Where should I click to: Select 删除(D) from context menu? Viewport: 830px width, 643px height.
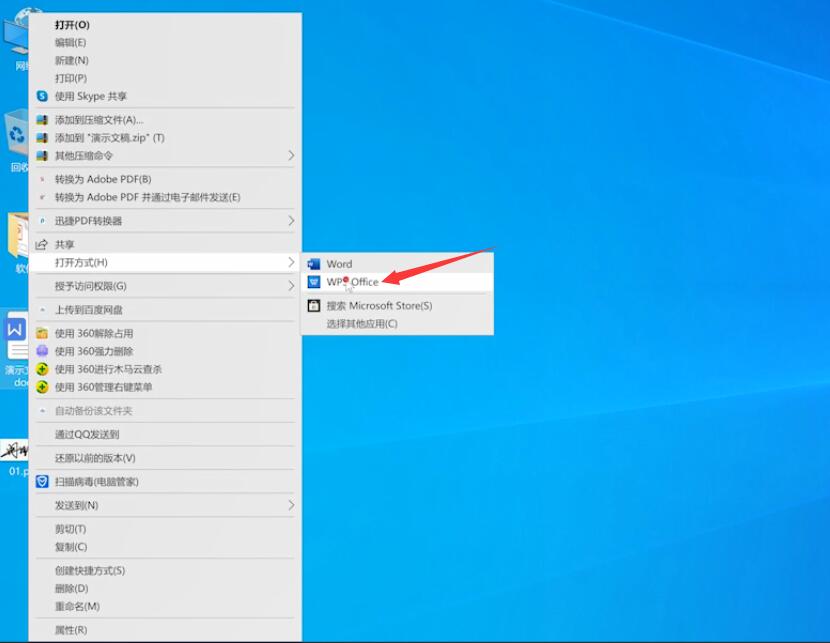click(165, 588)
